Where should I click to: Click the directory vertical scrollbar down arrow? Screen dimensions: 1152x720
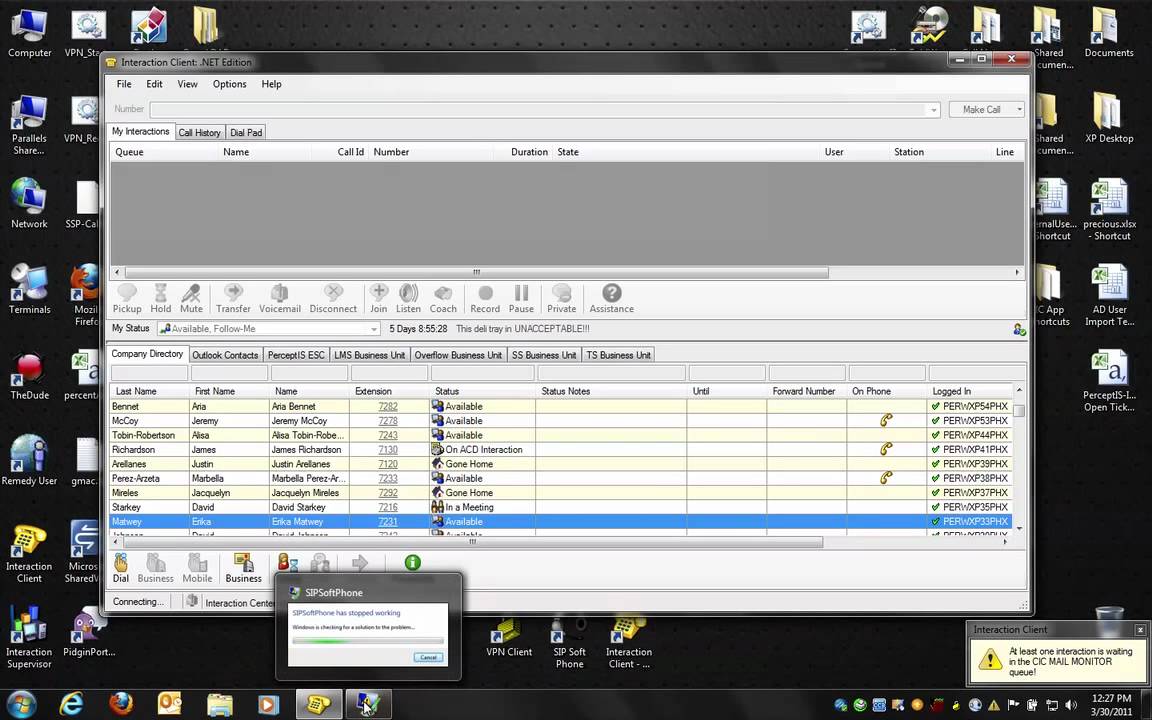click(x=1019, y=528)
